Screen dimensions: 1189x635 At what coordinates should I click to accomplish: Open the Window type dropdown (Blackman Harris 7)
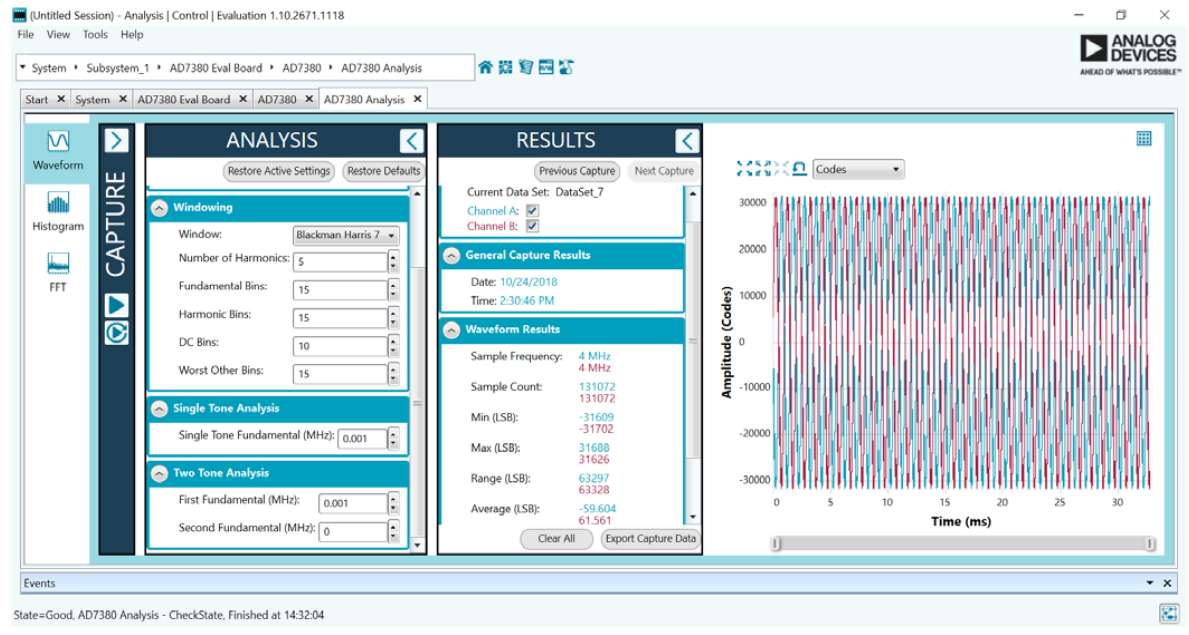click(346, 236)
